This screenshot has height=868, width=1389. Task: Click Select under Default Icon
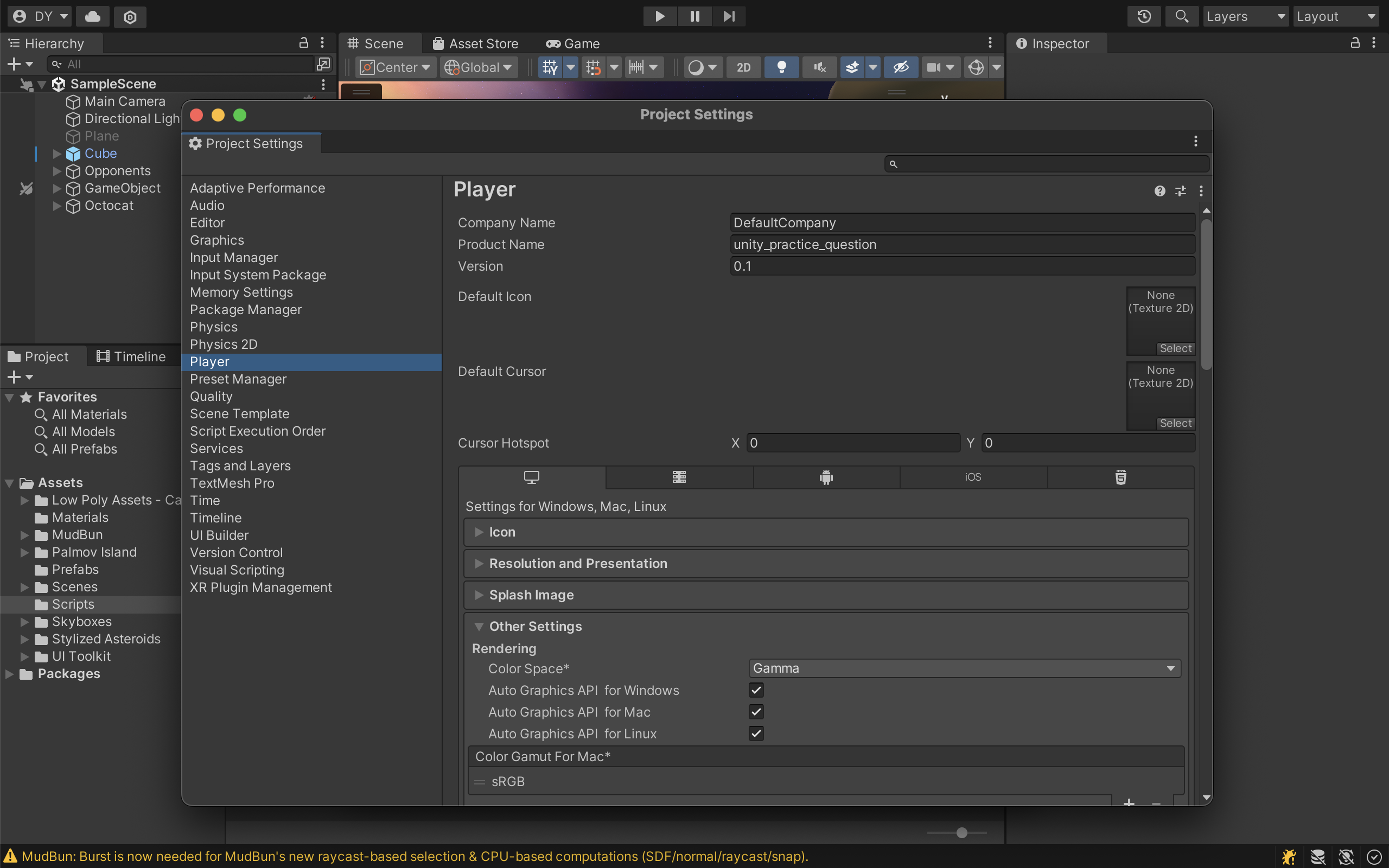(1175, 348)
